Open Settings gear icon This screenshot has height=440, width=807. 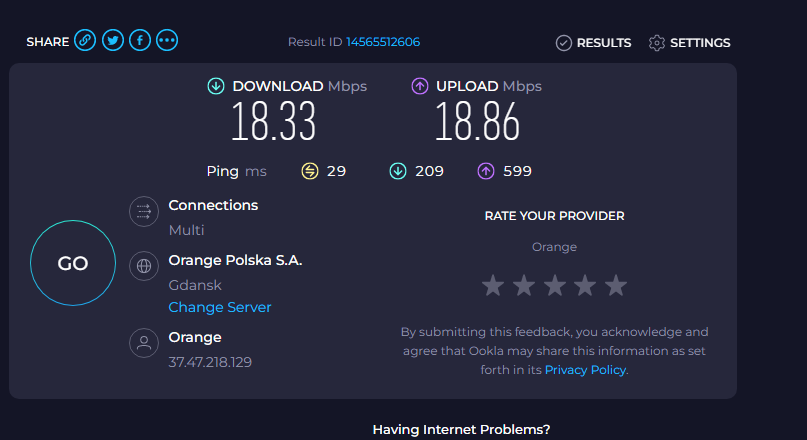point(657,43)
